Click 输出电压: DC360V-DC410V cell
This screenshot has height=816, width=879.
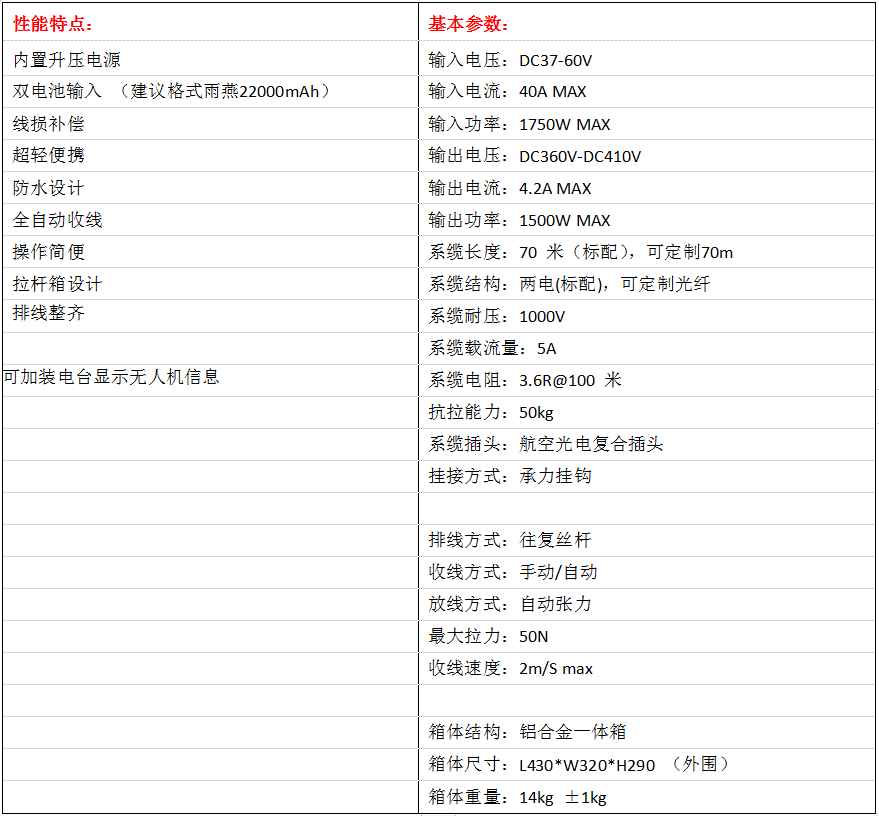646,156
